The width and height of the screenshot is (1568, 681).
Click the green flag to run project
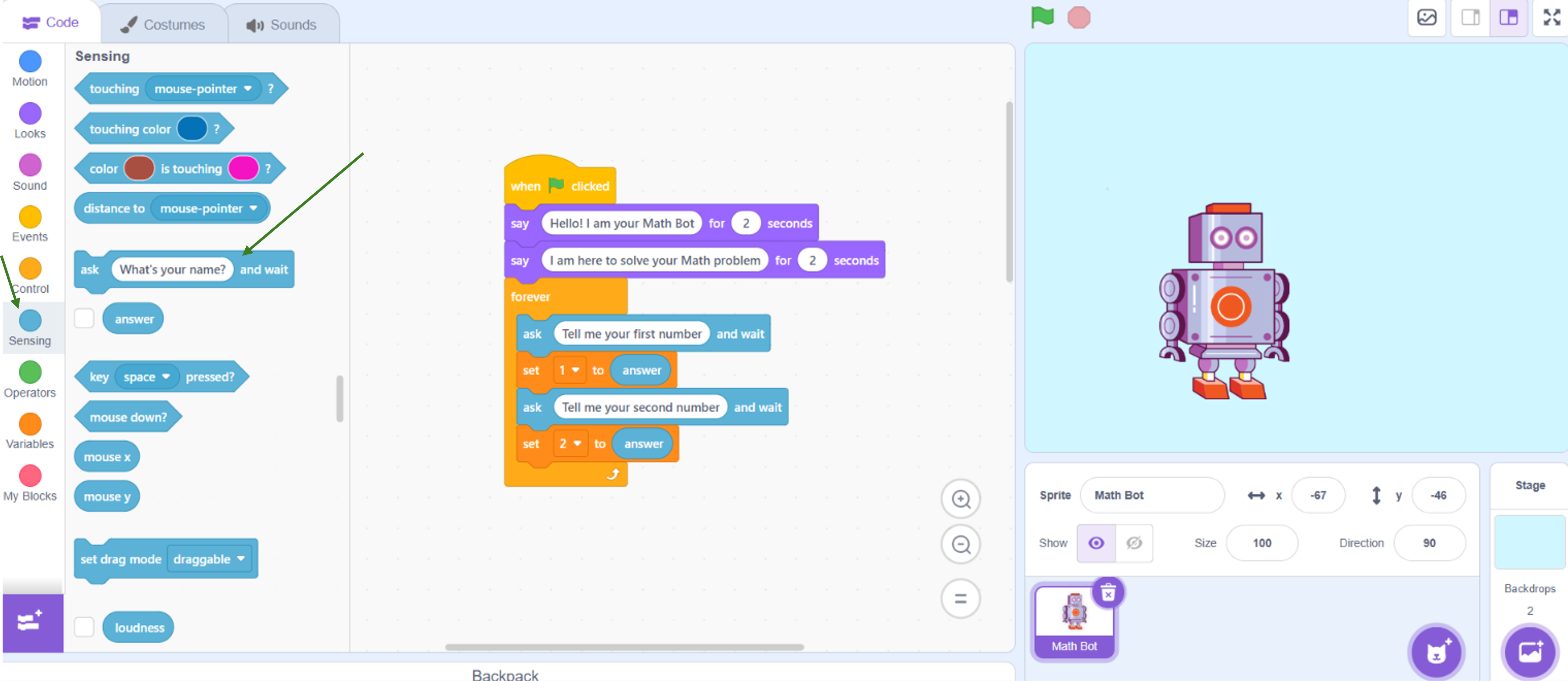click(1042, 17)
